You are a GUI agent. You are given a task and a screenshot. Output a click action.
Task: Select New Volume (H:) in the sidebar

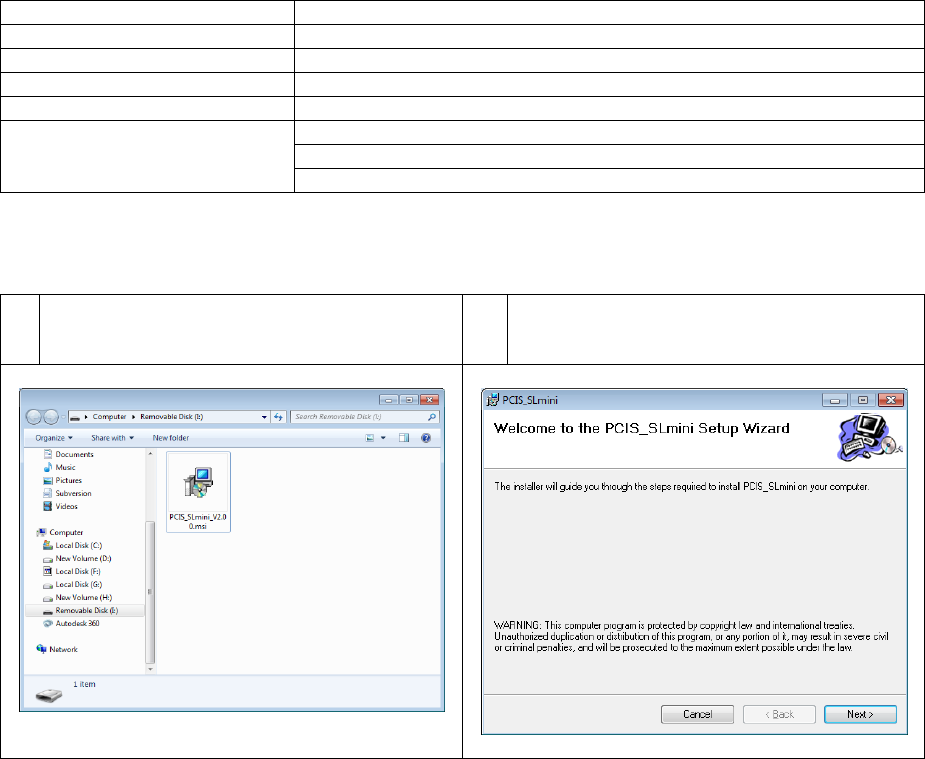coord(77,597)
